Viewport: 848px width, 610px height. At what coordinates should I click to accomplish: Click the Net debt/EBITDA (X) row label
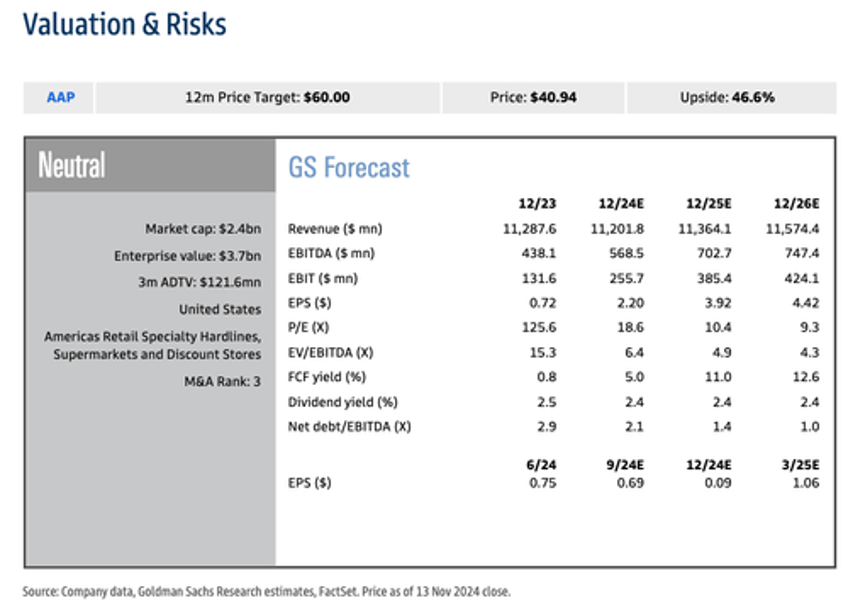[x=349, y=427]
